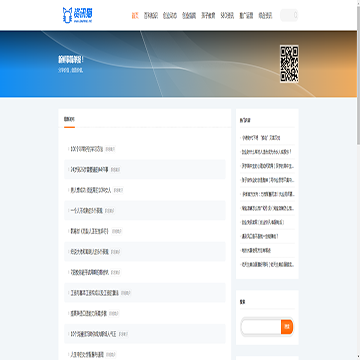This screenshot has height=360, width=360.
Task: Select the orange highlighted 首页 home nav item
Action: click(x=135, y=15)
